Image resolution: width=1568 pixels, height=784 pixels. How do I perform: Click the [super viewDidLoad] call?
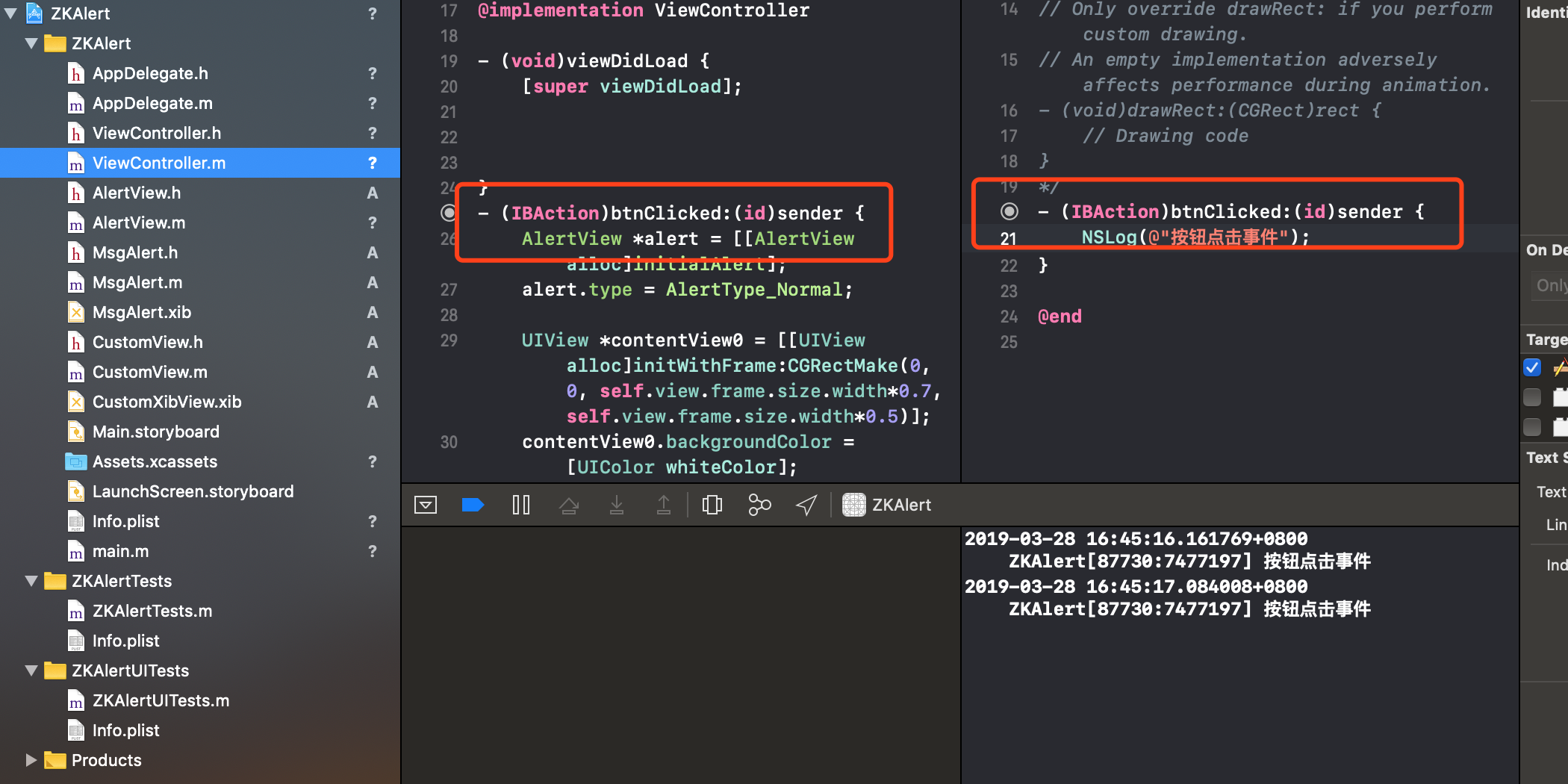pyautogui.click(x=632, y=87)
